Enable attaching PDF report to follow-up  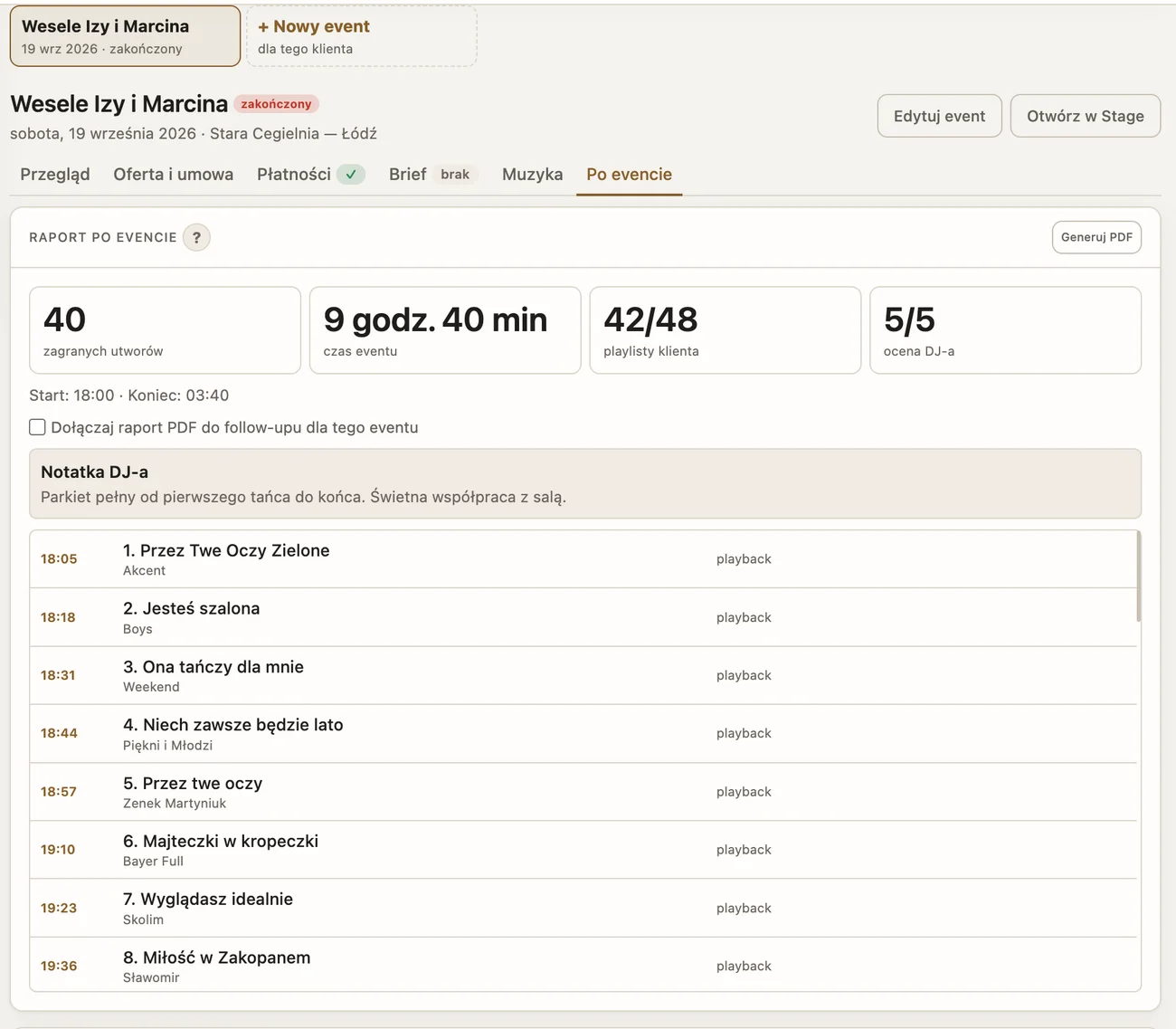click(37, 427)
